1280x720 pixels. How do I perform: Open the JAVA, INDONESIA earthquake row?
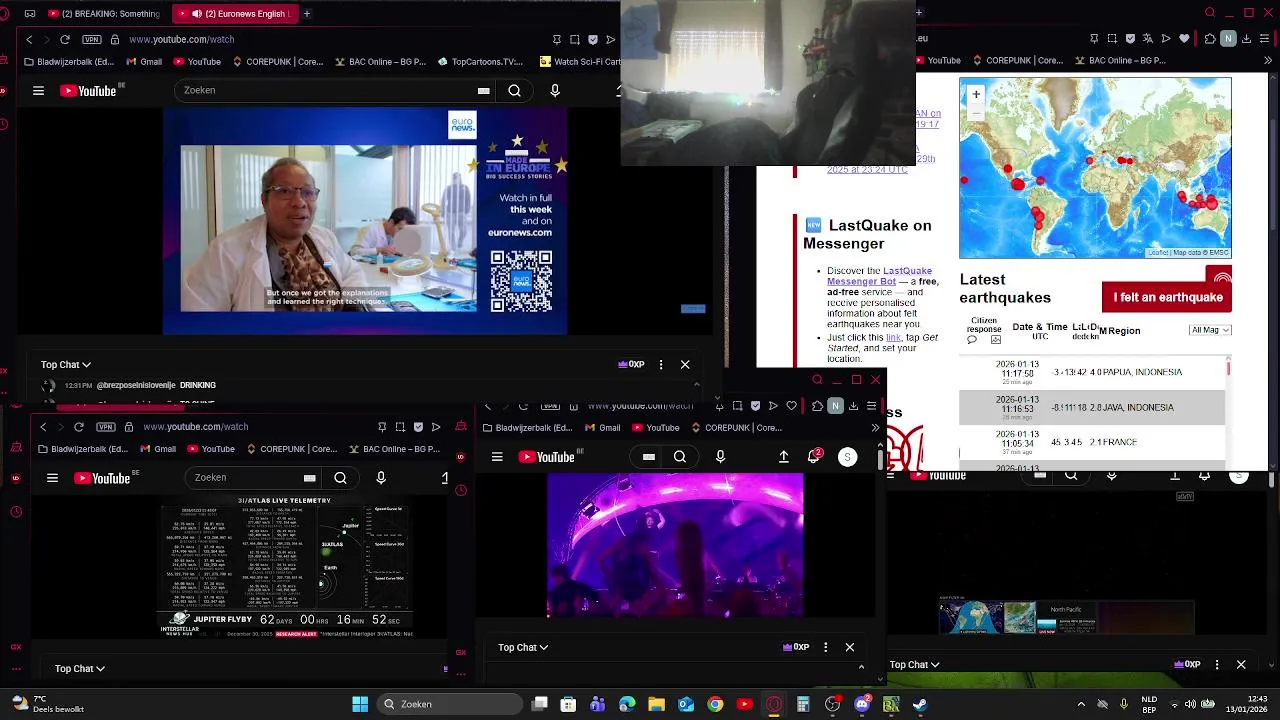click(x=1092, y=407)
